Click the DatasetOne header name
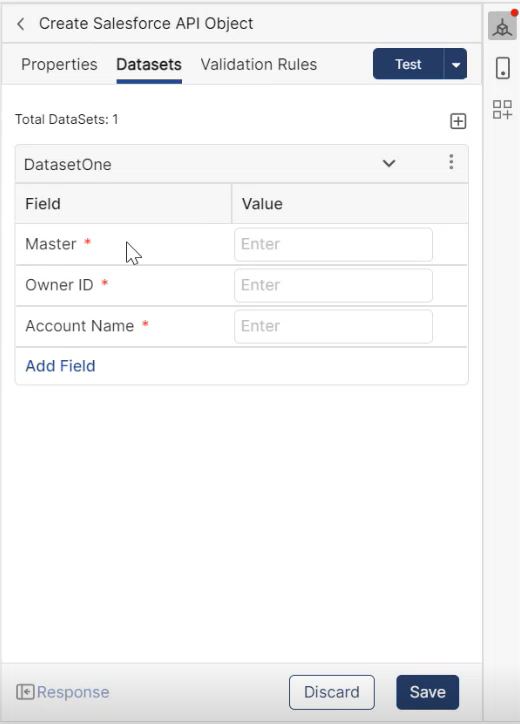The width and height of the screenshot is (520, 724). [x=68, y=164]
